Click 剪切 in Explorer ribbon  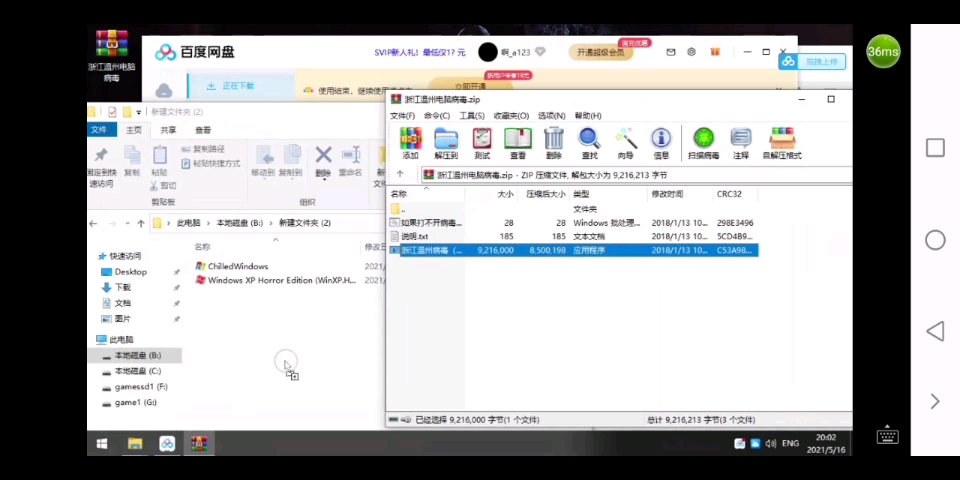pos(163,186)
